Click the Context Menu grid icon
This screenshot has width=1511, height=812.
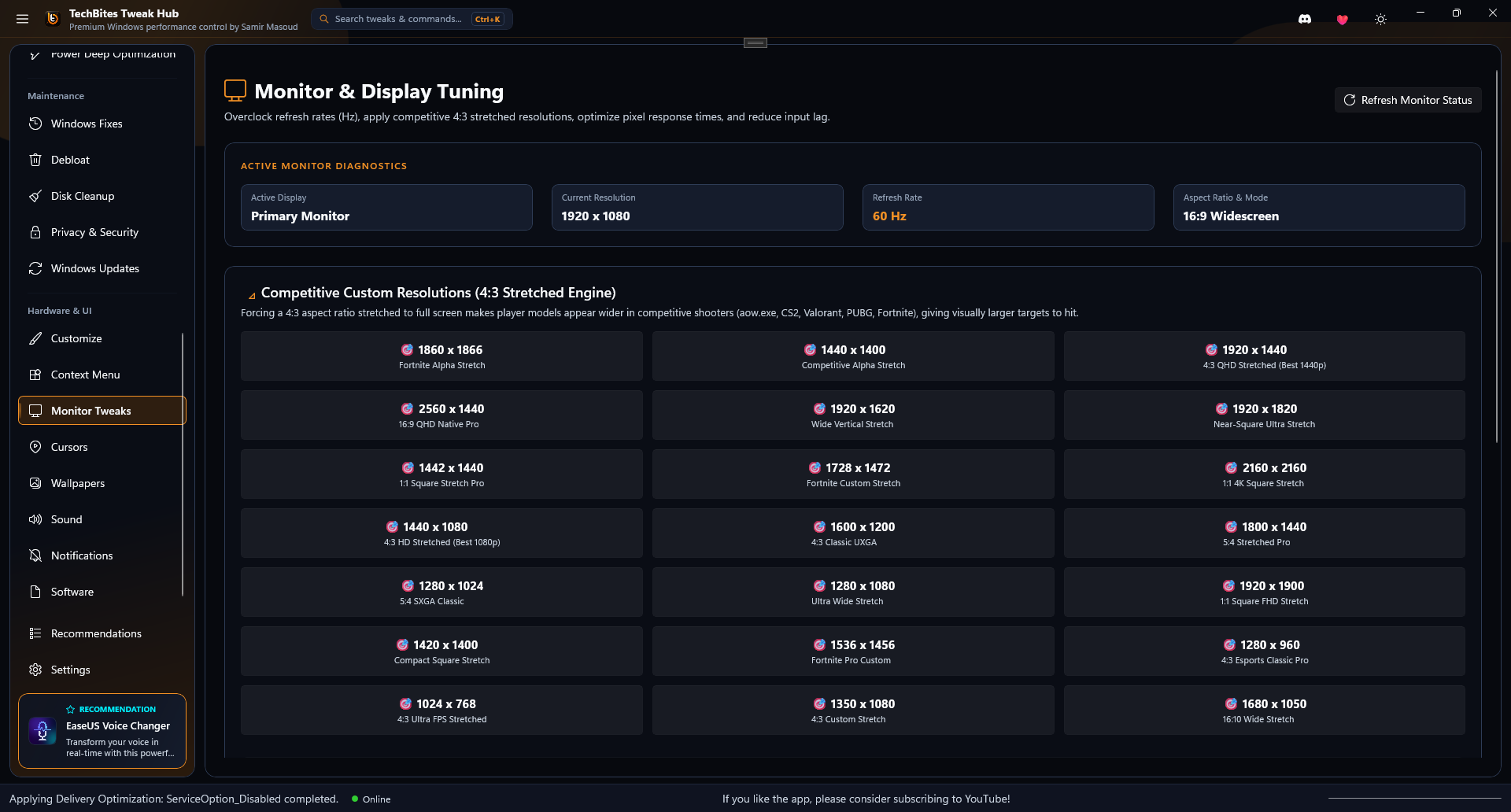35,375
